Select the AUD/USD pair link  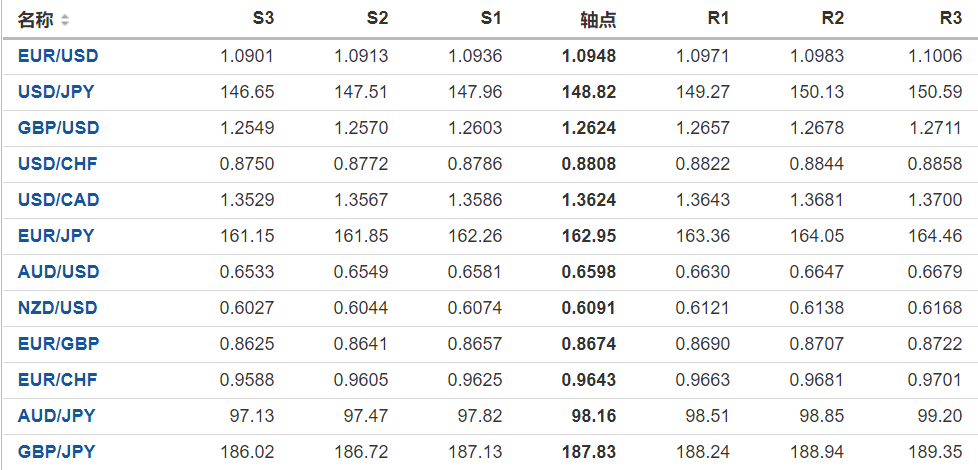(x=58, y=272)
